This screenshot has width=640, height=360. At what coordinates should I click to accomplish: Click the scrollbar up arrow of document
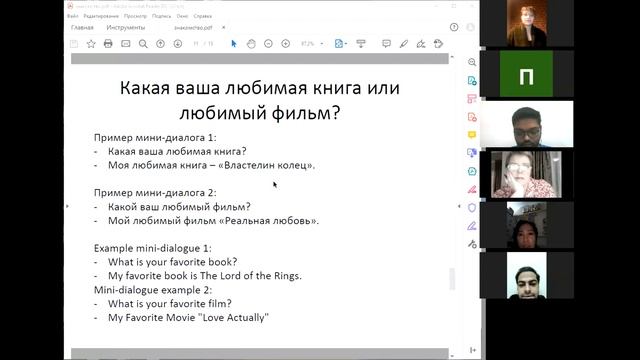(452, 57)
